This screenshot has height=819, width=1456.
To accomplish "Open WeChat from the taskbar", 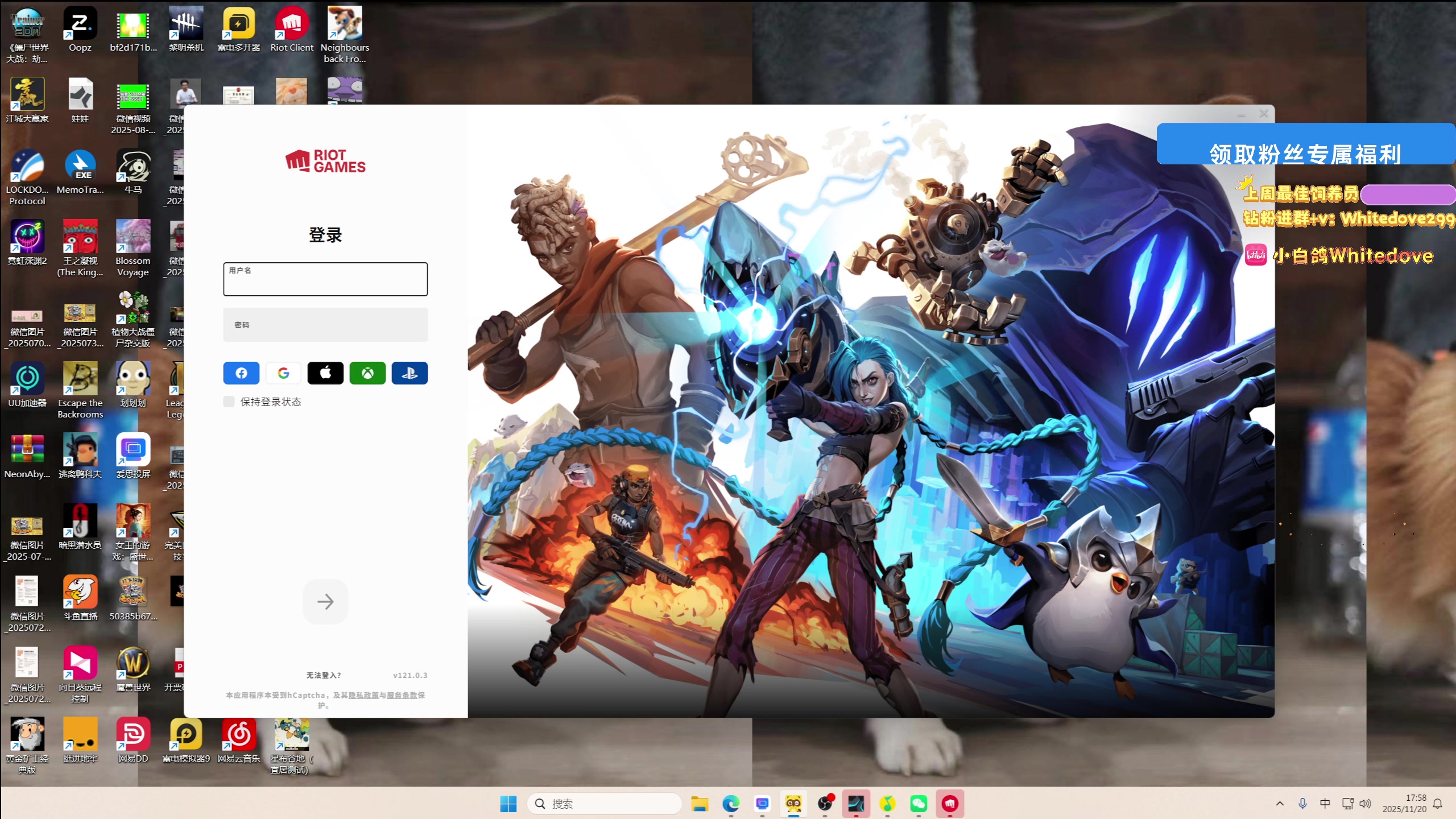I will (x=919, y=804).
